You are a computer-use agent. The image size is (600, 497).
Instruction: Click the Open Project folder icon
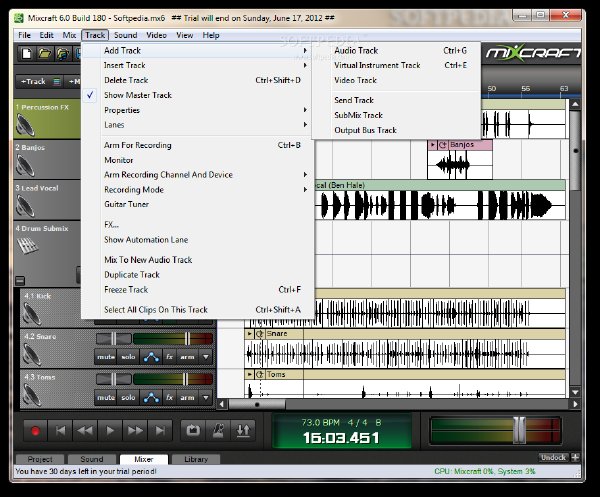pyautogui.click(x=44, y=54)
